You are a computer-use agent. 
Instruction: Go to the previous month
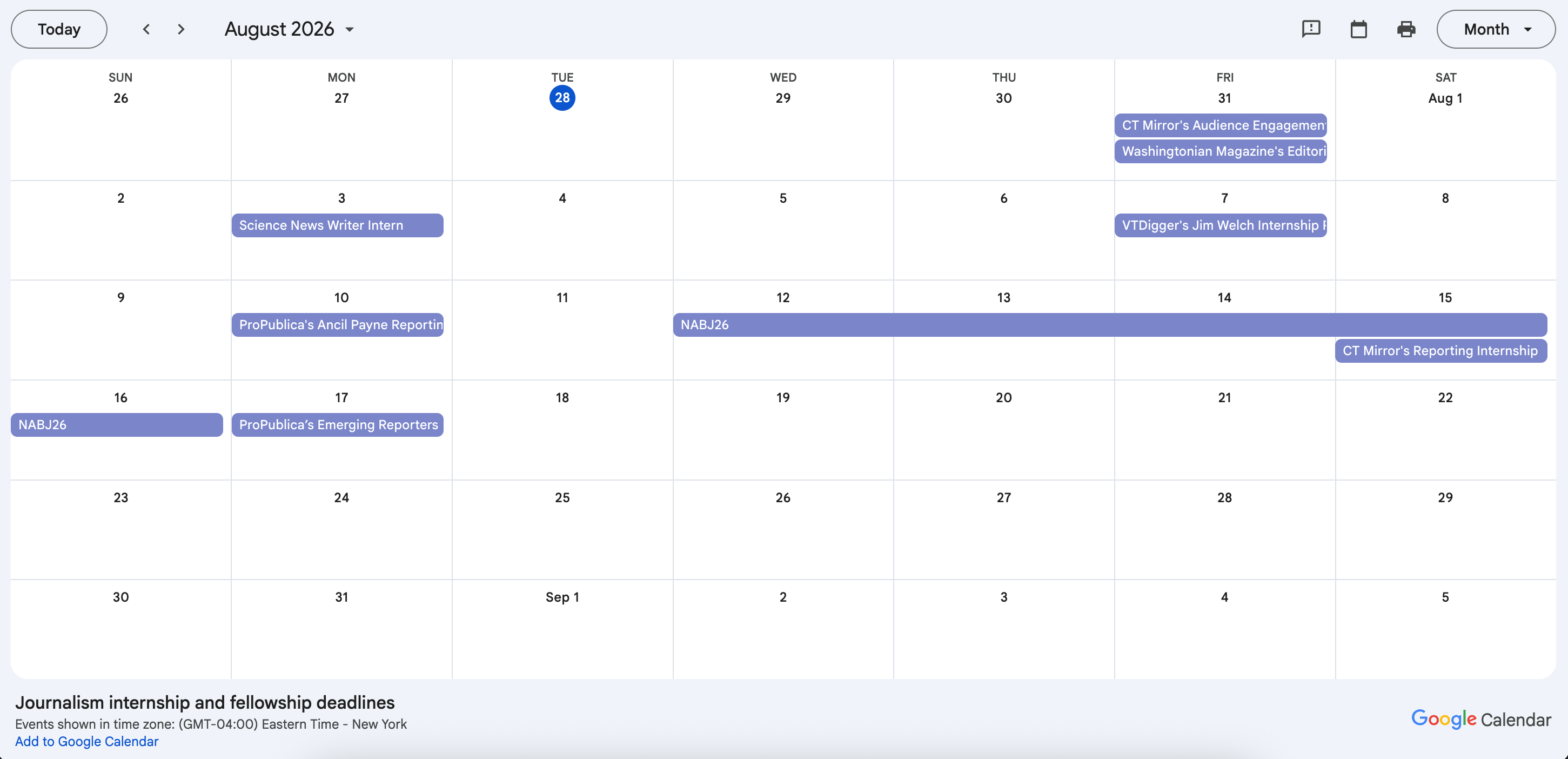coord(146,29)
